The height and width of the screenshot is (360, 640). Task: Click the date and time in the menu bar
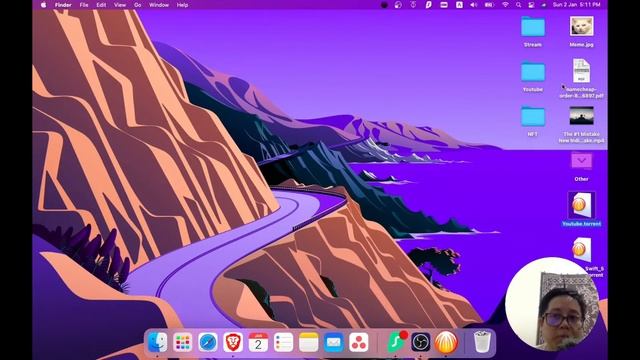(576, 5)
